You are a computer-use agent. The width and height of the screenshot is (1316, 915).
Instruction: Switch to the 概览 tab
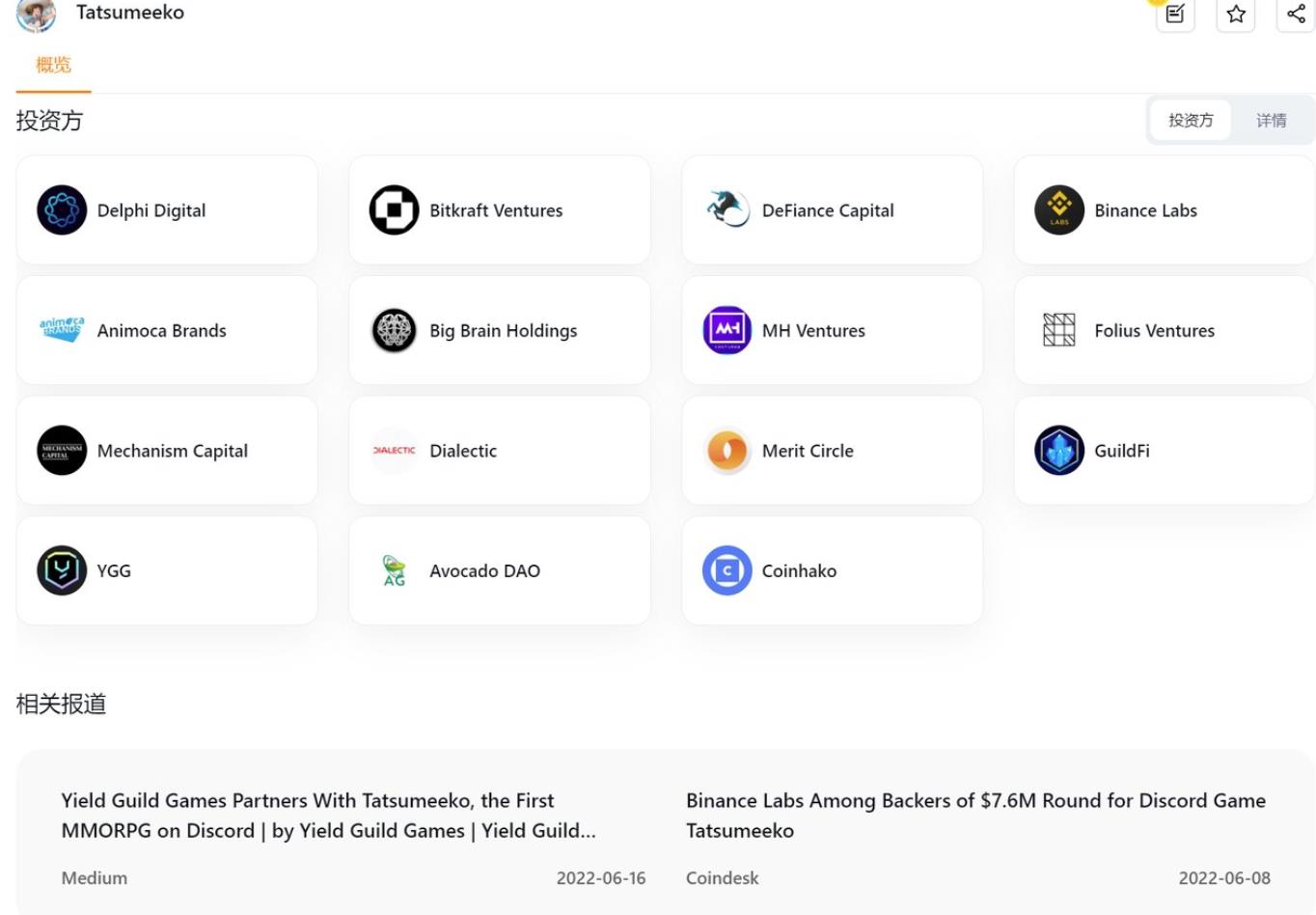coord(53,66)
